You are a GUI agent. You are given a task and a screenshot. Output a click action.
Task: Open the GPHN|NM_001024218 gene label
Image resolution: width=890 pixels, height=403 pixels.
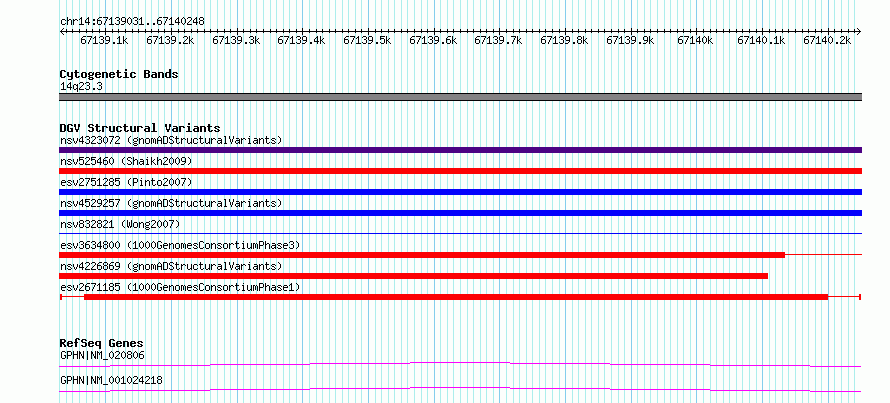coord(111,380)
